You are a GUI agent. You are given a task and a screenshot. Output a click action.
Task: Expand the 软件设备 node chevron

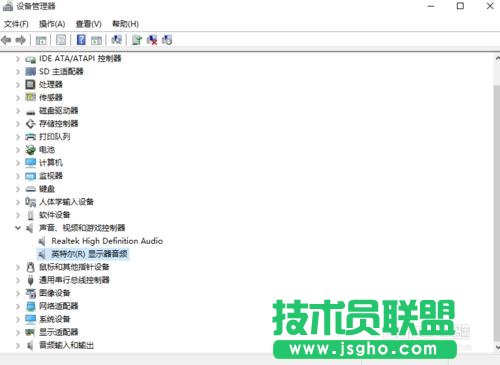click(x=18, y=215)
